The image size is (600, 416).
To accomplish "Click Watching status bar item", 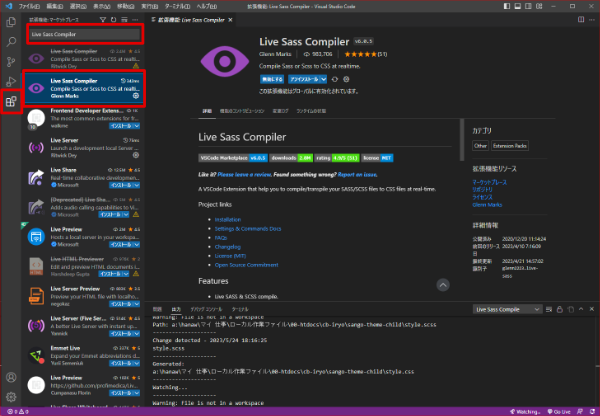I will click(525, 411).
